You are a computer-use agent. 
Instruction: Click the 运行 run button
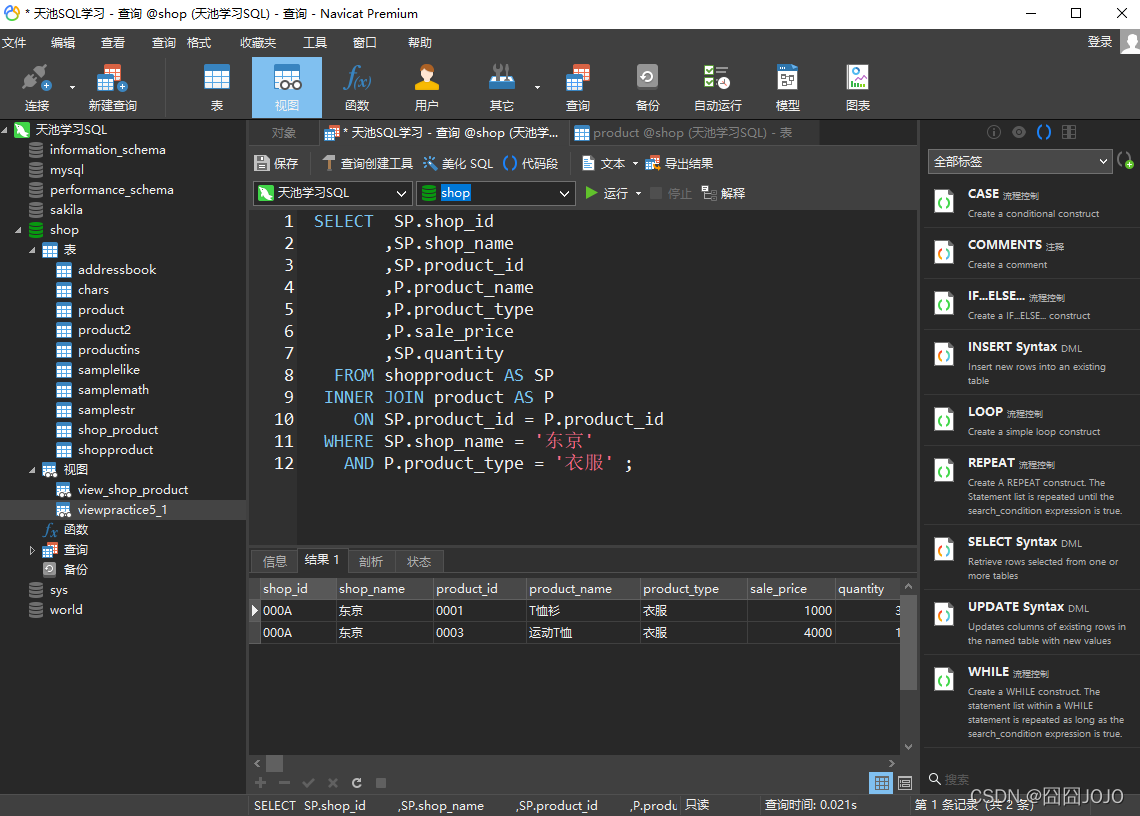click(608, 193)
